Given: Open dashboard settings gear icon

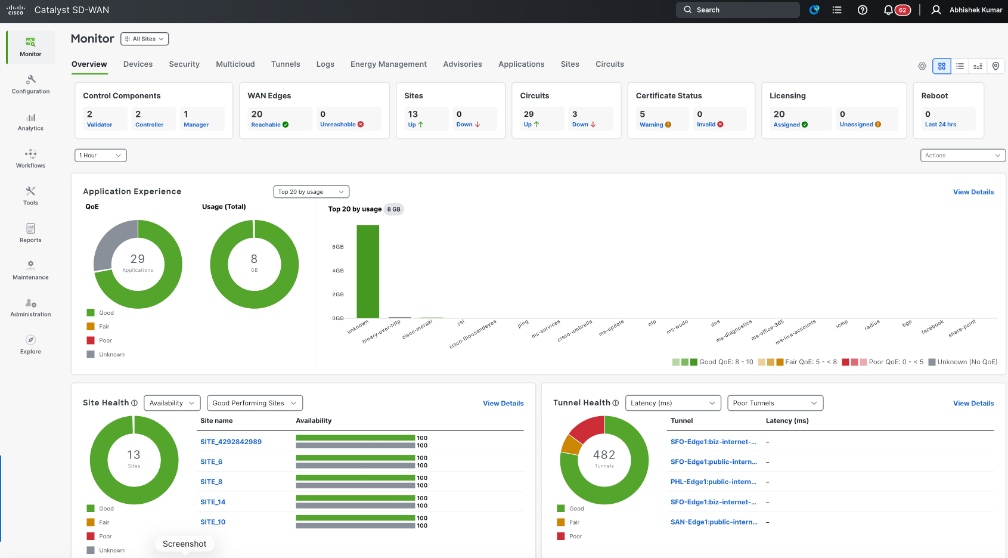Looking at the screenshot, I should click(922, 66).
